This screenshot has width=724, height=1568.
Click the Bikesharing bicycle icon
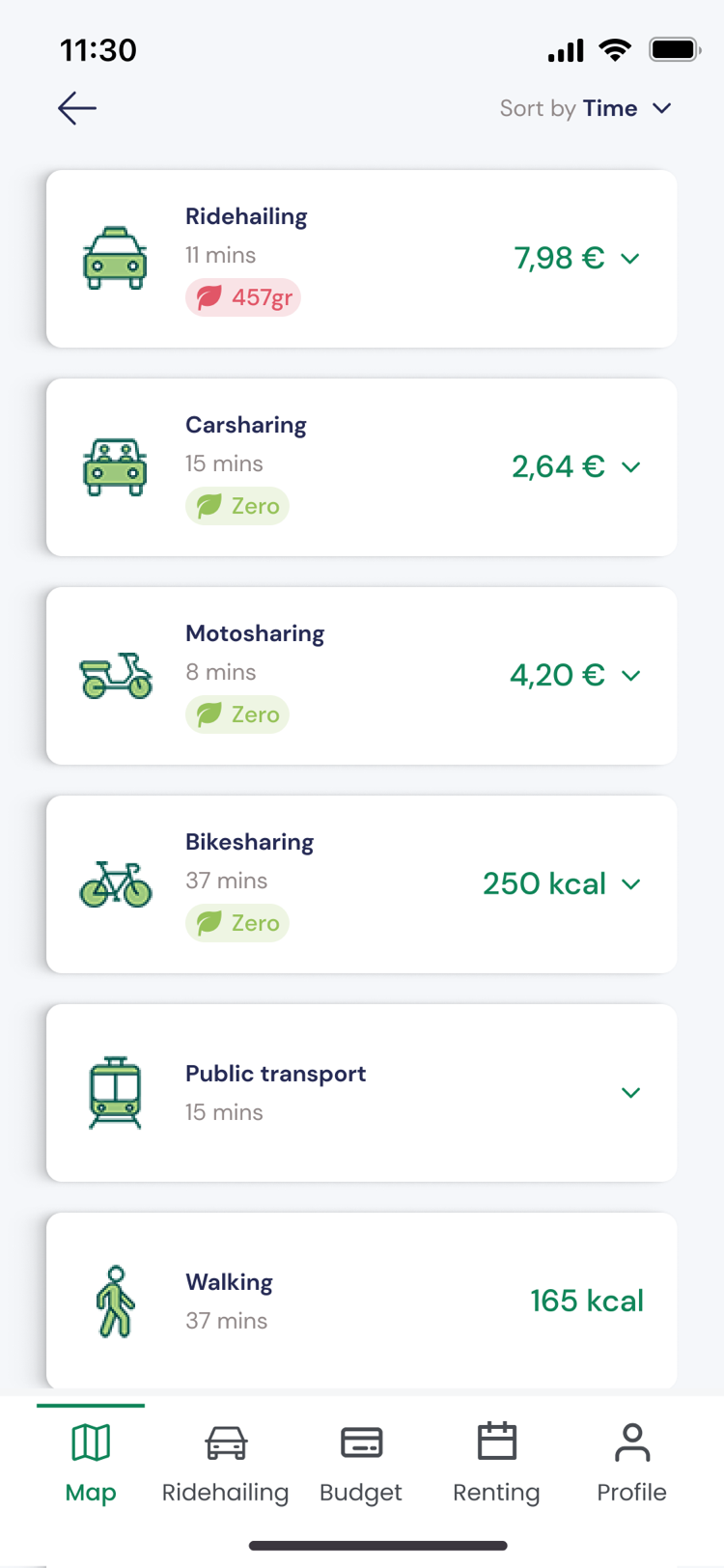115,884
